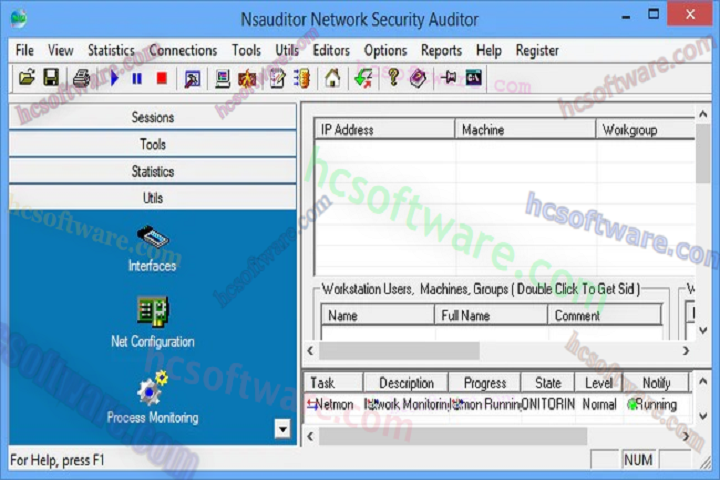Click the Save floppy disk icon
The width and height of the screenshot is (720, 480).
click(51, 78)
